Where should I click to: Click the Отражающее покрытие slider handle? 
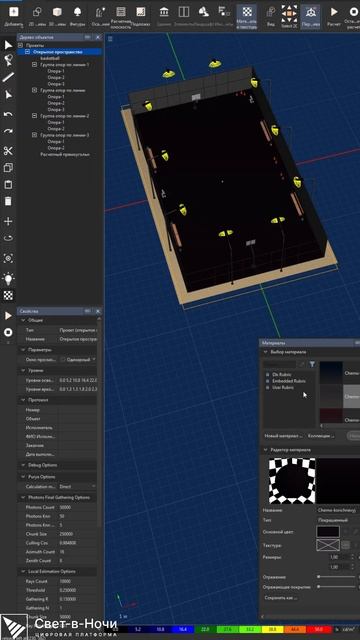pos(319,587)
